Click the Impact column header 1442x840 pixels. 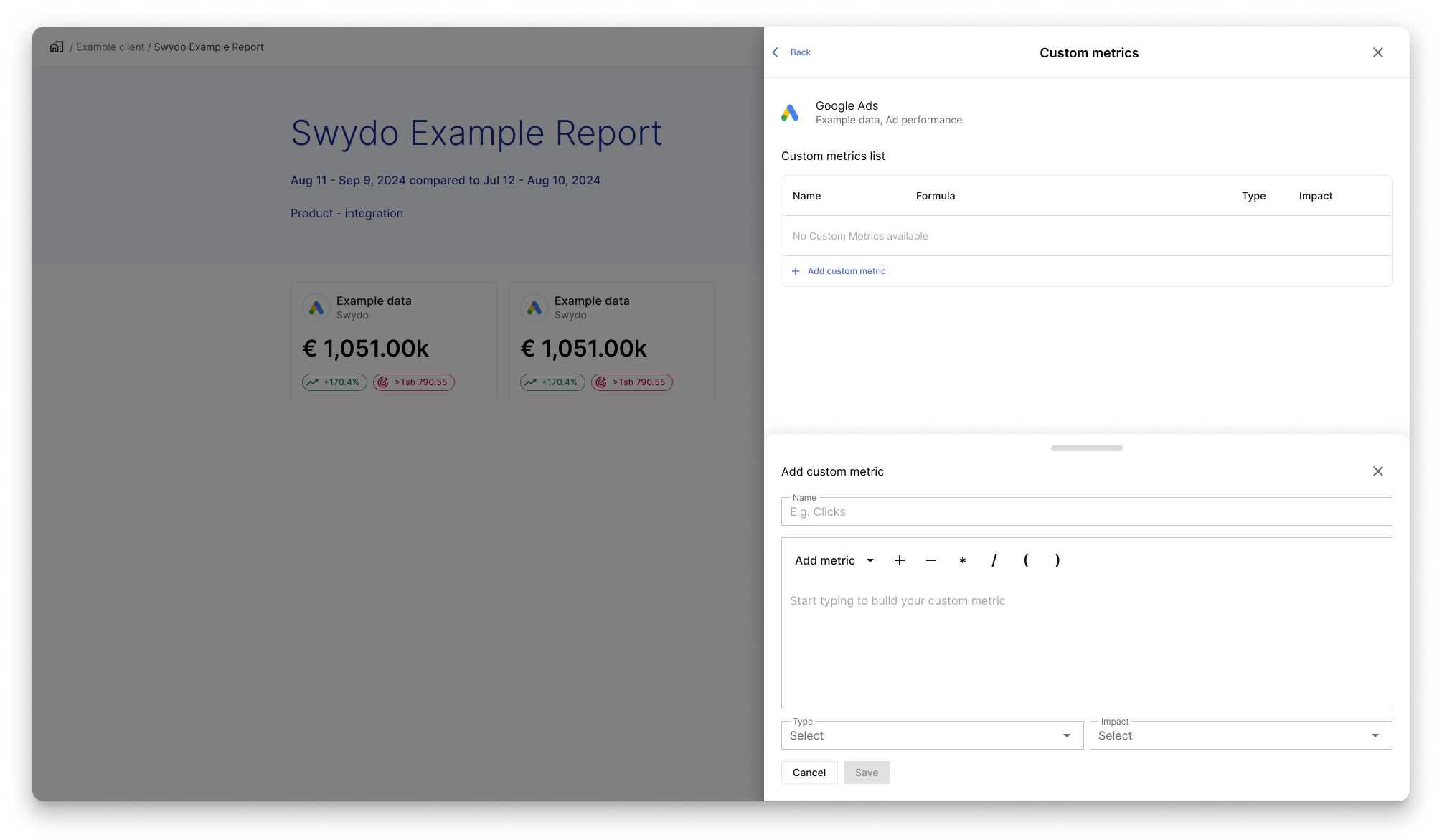tap(1315, 196)
